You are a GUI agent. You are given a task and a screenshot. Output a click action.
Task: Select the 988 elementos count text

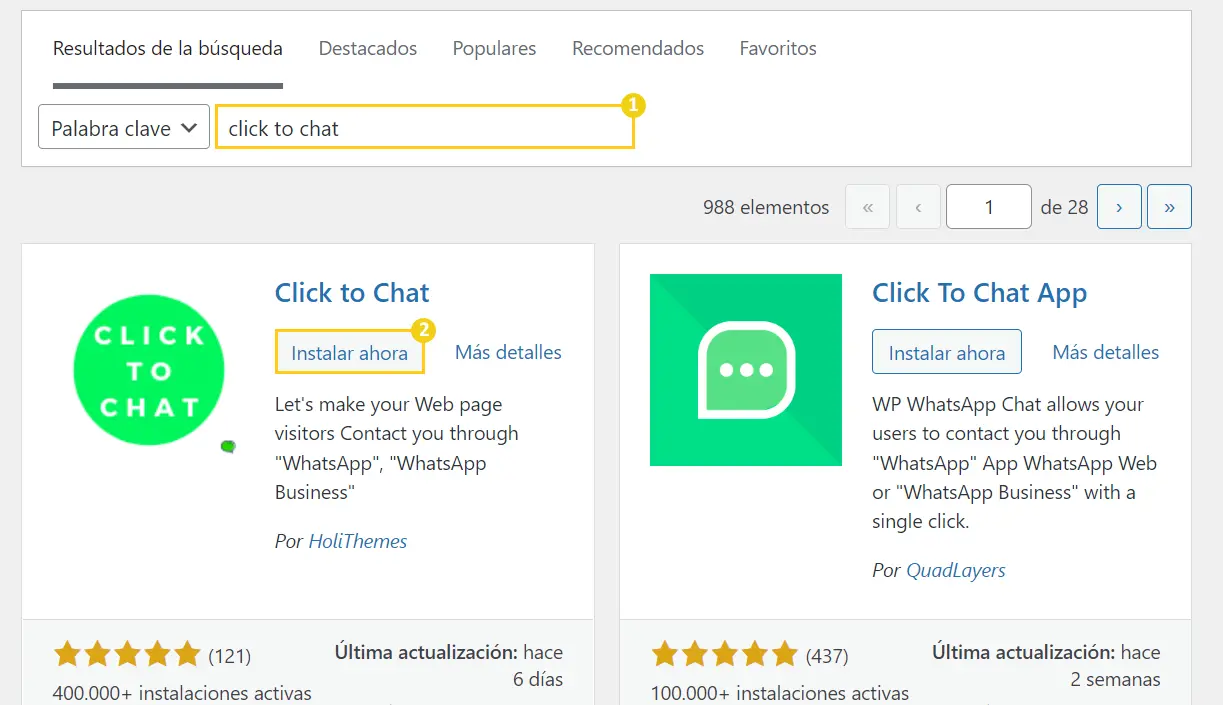(766, 207)
